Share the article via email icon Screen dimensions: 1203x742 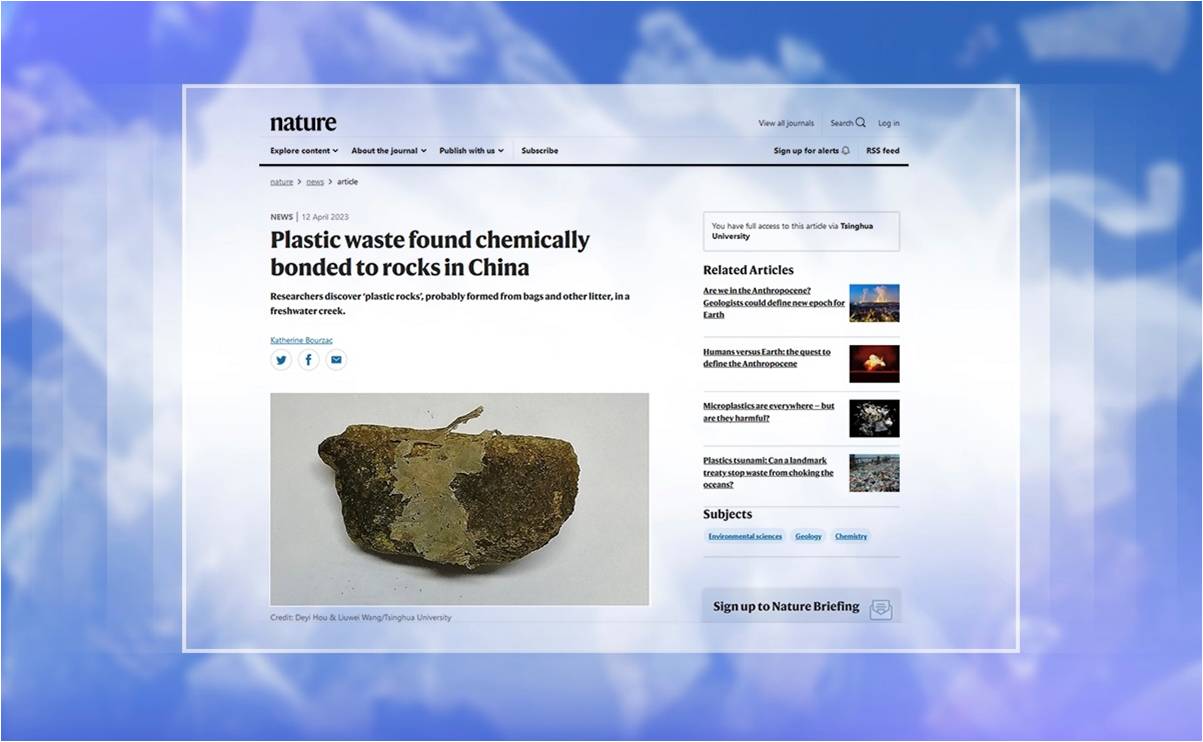[337, 360]
